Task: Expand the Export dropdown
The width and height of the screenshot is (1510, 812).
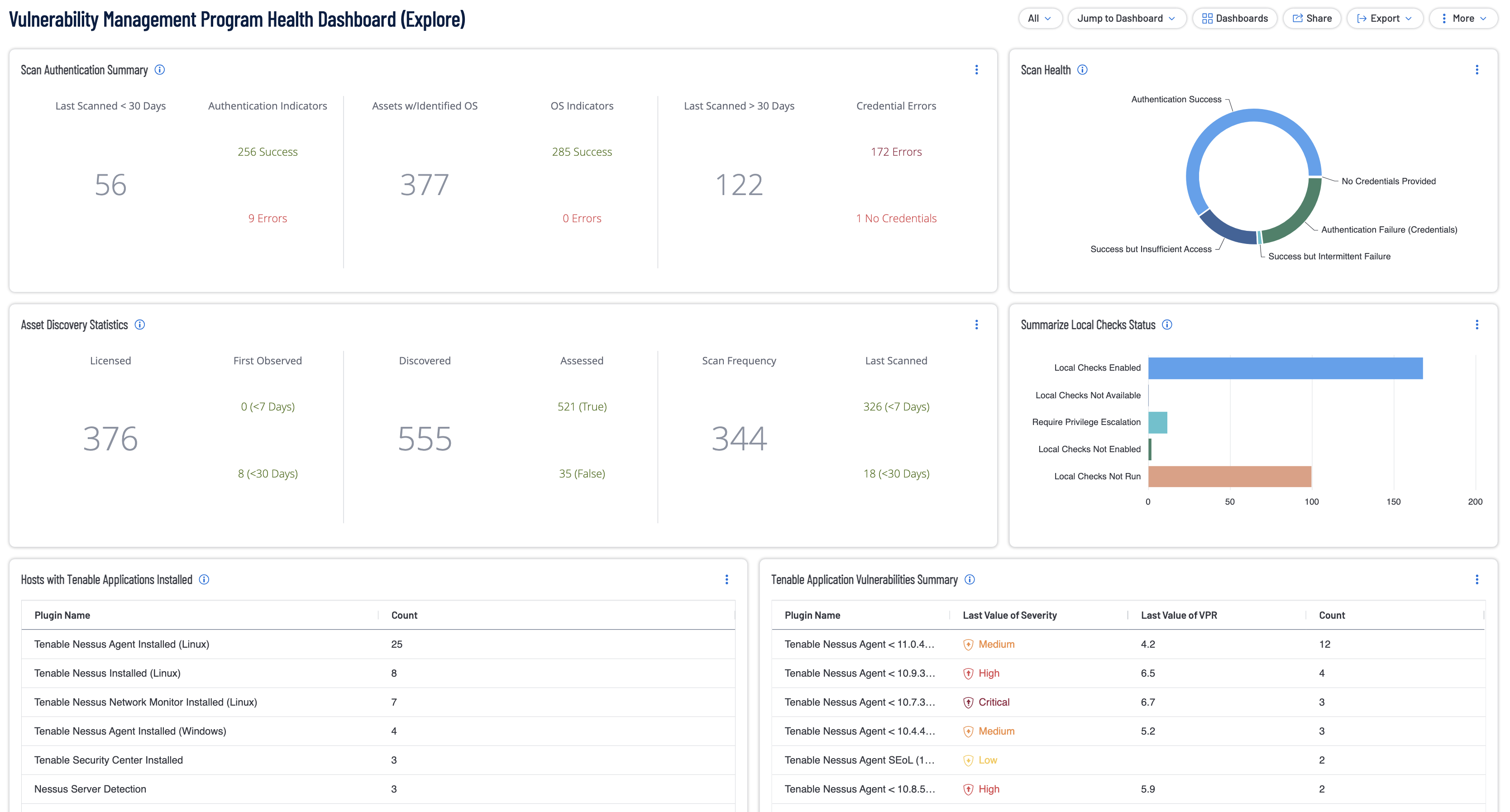Action: click(1385, 18)
